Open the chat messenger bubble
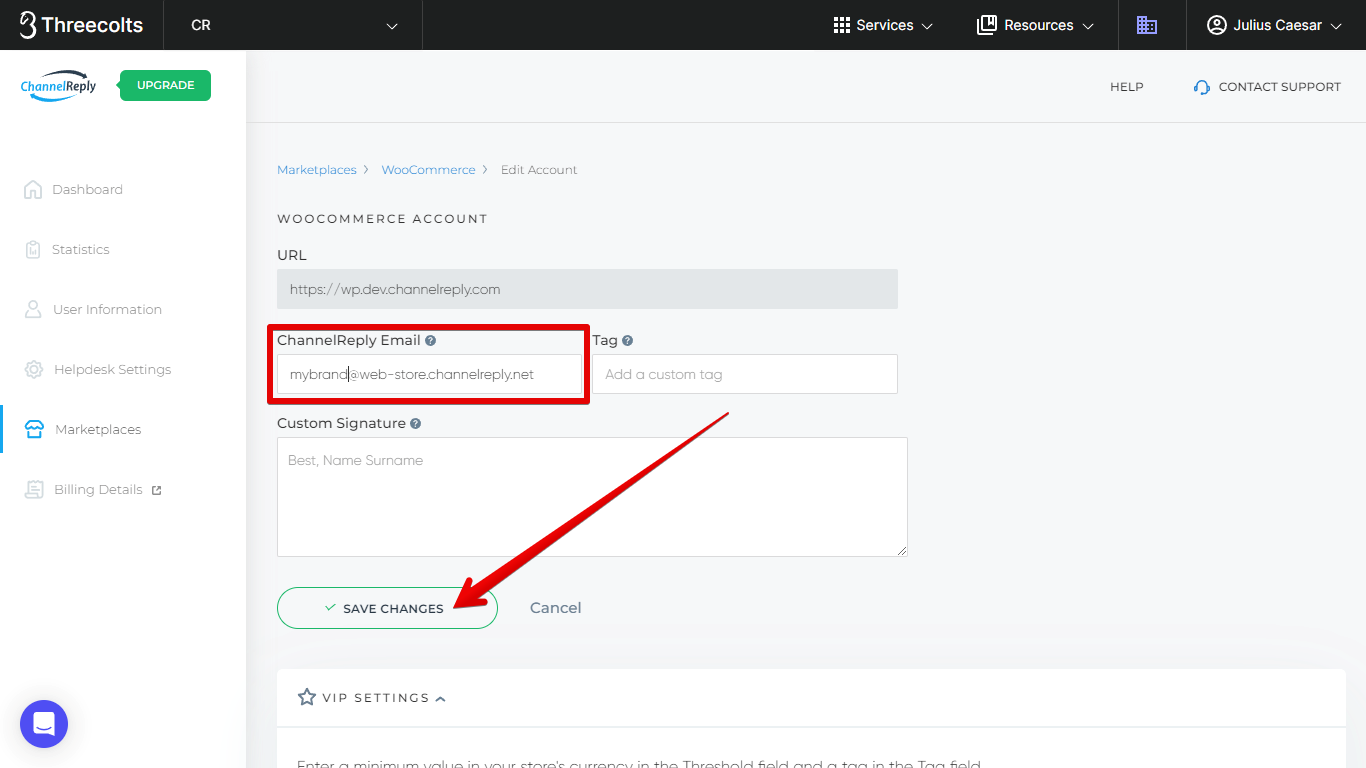This screenshot has width=1366, height=768. click(x=44, y=724)
